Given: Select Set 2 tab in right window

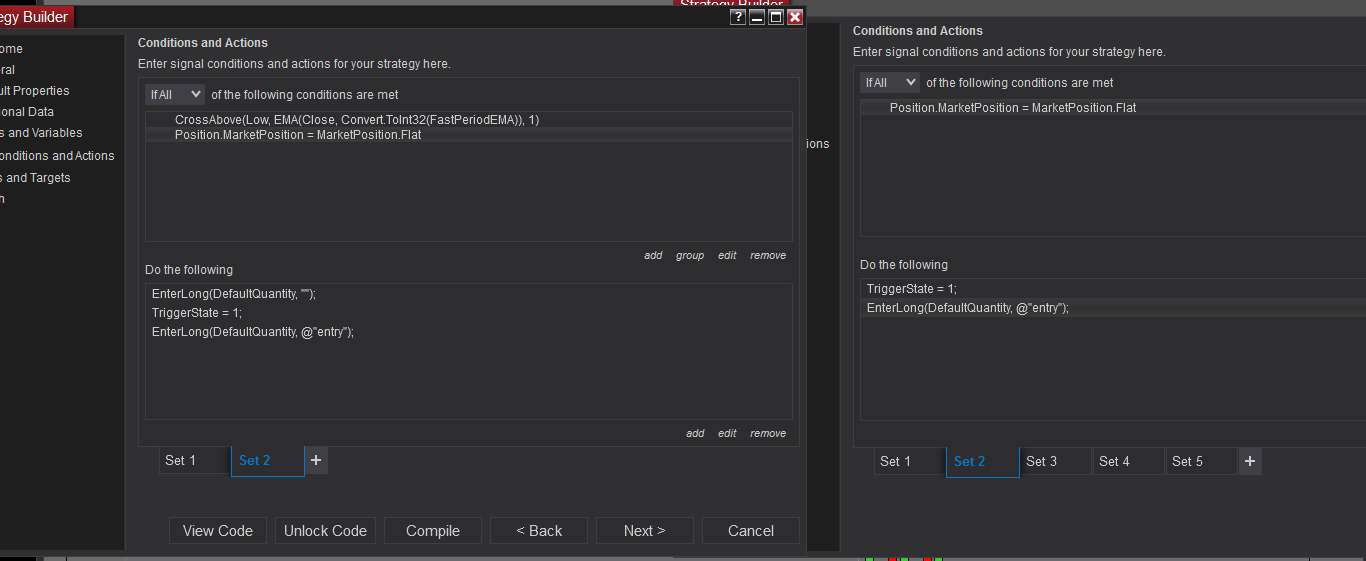Looking at the screenshot, I should [983, 461].
